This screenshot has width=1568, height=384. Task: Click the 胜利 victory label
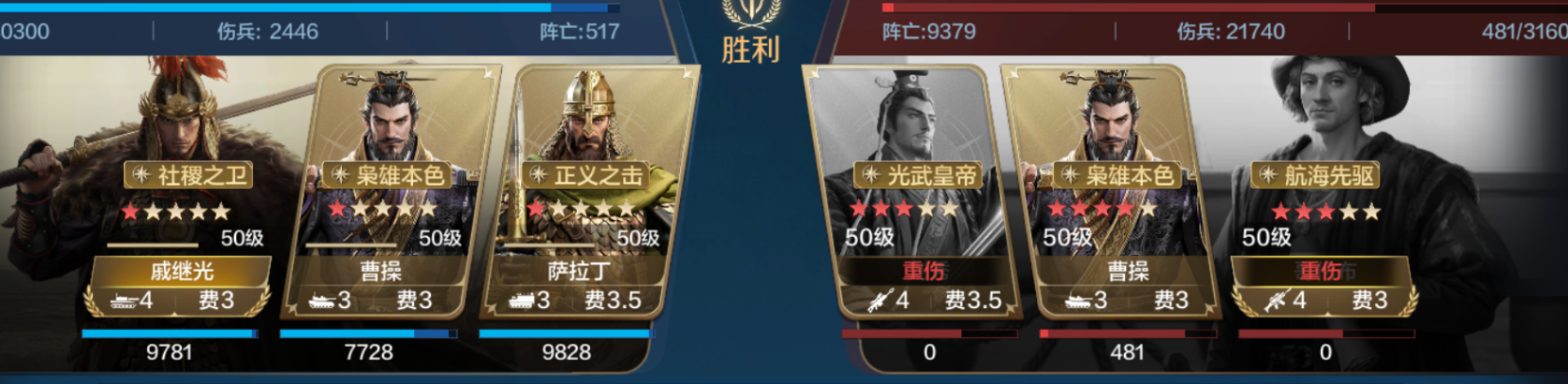click(x=750, y=50)
